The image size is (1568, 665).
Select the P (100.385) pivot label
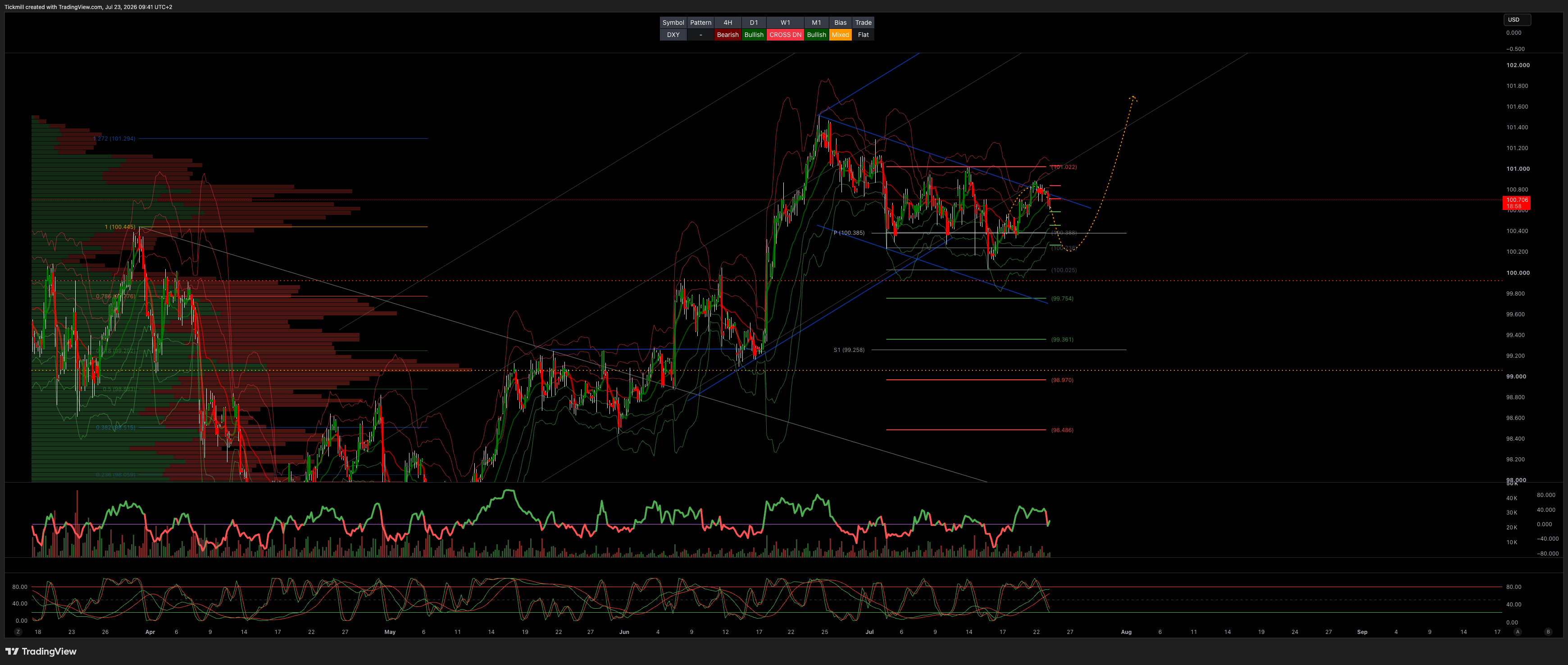(849, 232)
